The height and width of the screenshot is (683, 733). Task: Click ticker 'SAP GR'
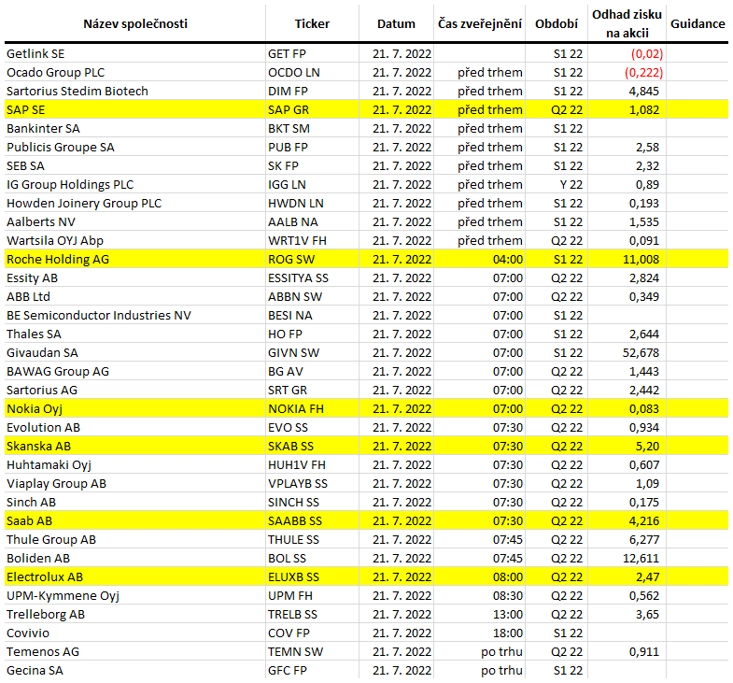click(x=288, y=110)
